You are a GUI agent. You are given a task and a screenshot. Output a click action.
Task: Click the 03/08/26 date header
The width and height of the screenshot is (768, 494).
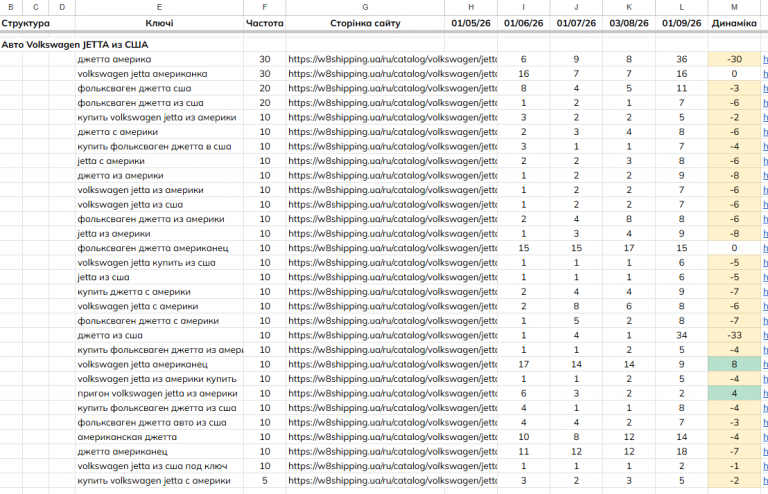pyautogui.click(x=629, y=23)
